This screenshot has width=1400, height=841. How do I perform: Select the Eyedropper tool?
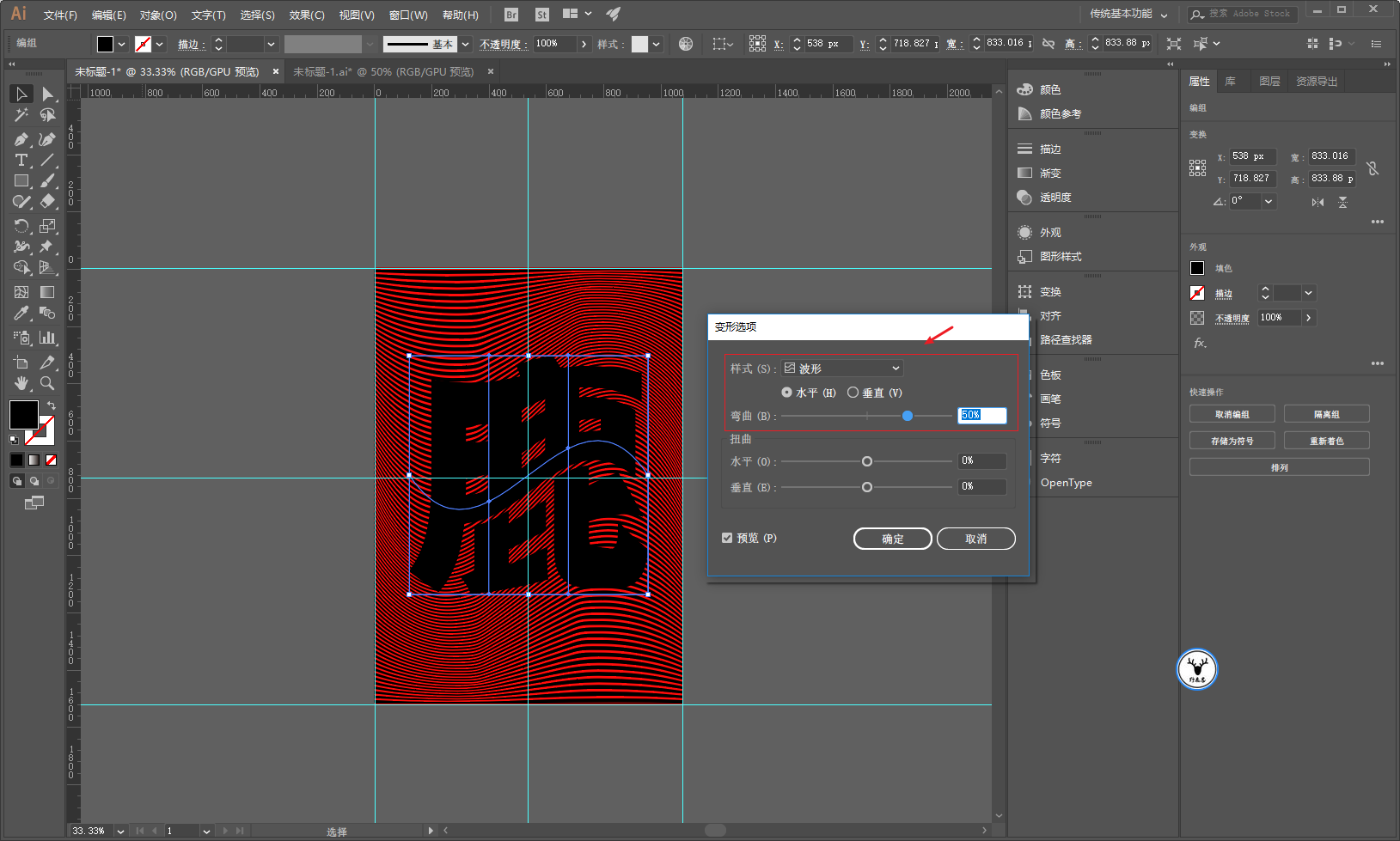(21, 314)
